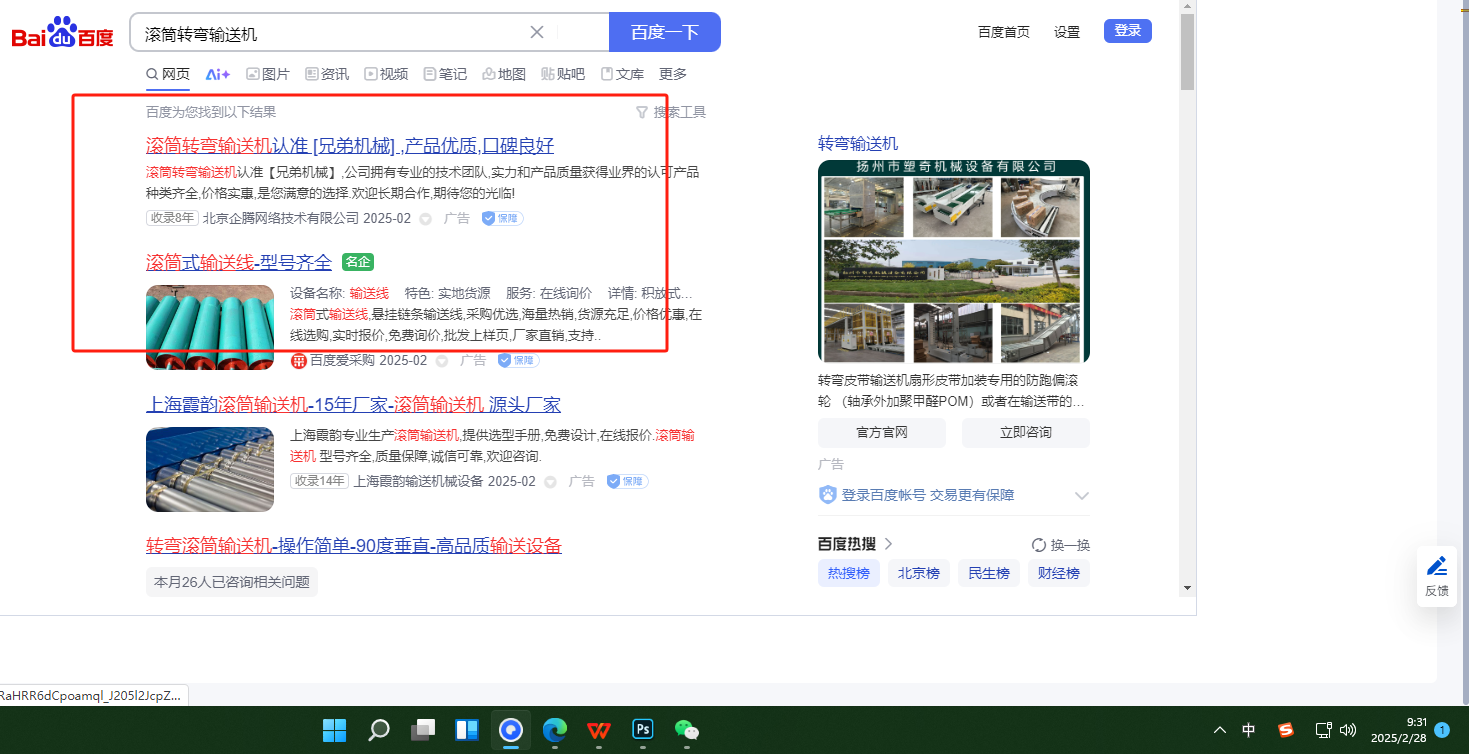Open the Widgets taskbar icon
1469x754 pixels.
coord(467,730)
